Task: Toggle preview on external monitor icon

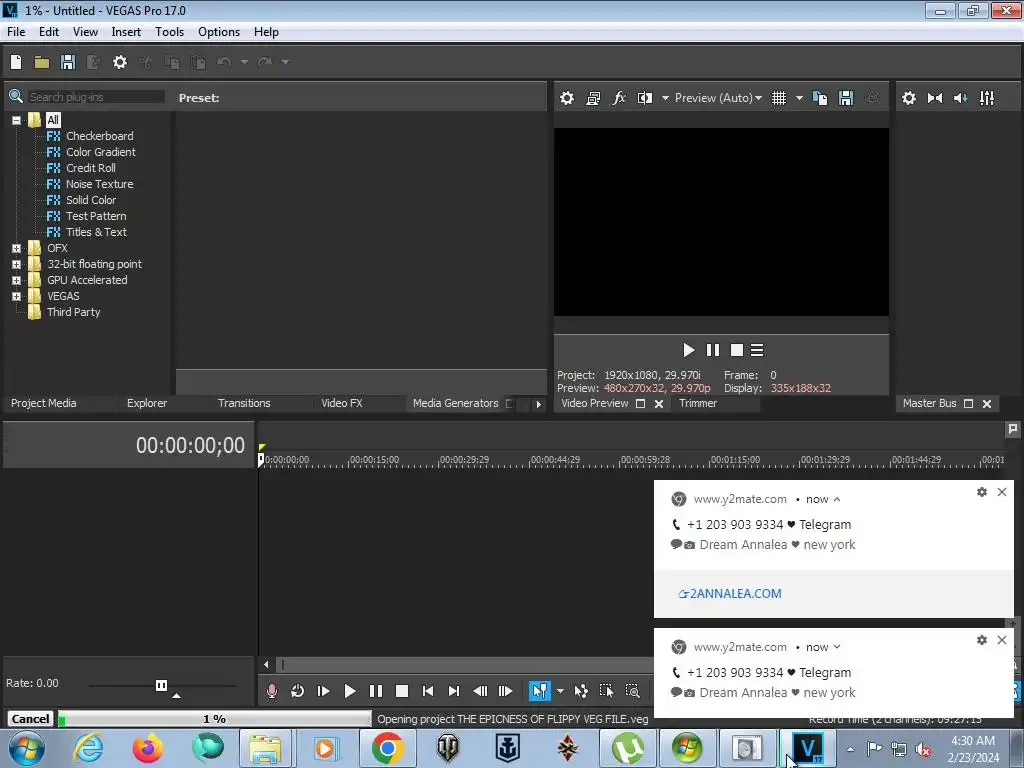Action: (x=593, y=98)
